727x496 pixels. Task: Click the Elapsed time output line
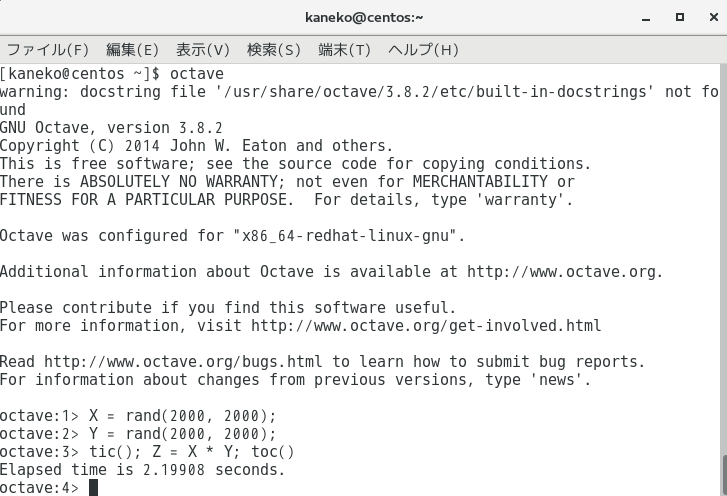coord(143,470)
